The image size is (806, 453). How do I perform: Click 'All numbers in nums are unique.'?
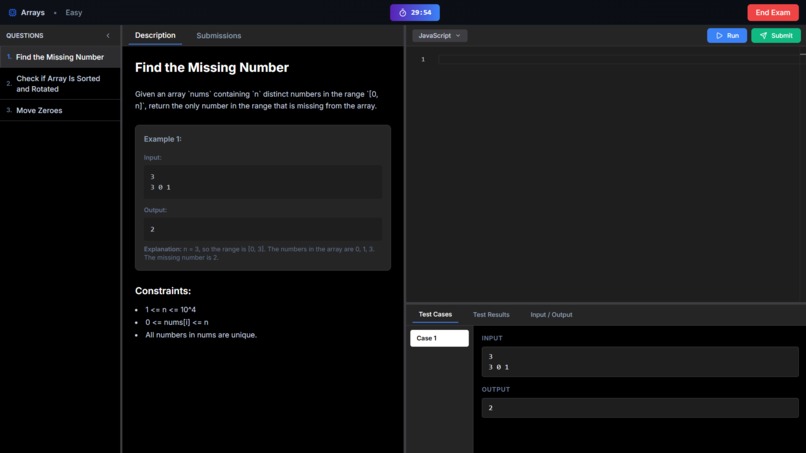(200, 335)
